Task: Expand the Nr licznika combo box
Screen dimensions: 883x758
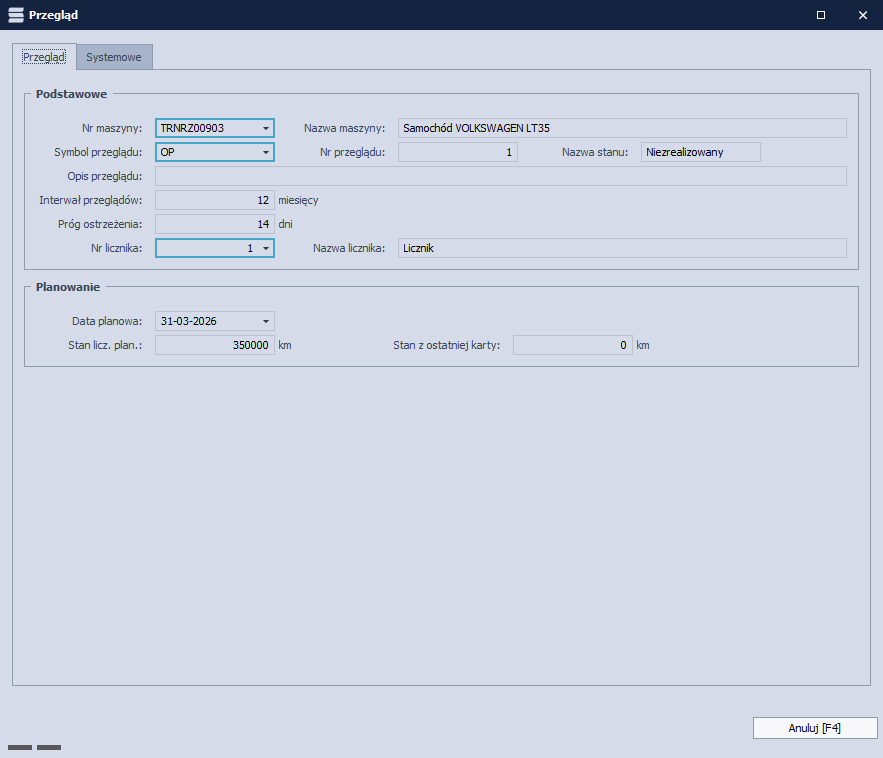Action: 266,248
